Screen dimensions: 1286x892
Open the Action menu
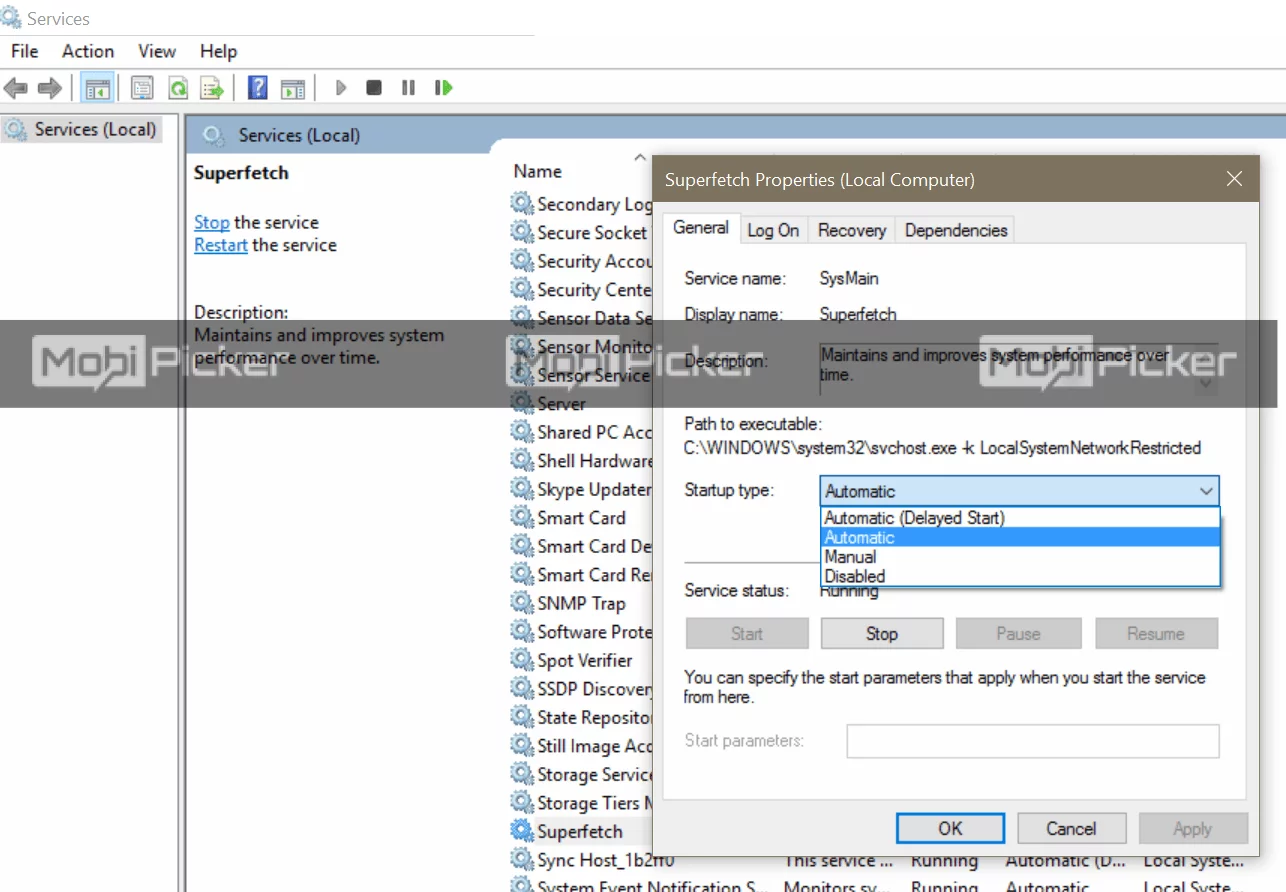88,51
